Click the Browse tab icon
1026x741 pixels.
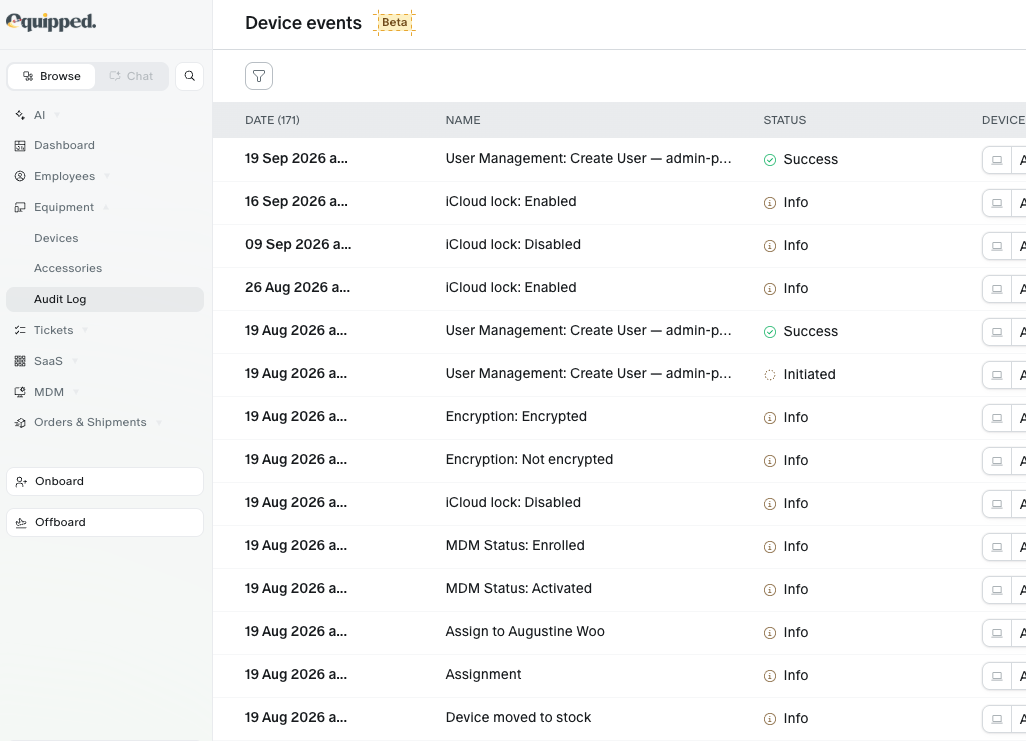coord(27,76)
